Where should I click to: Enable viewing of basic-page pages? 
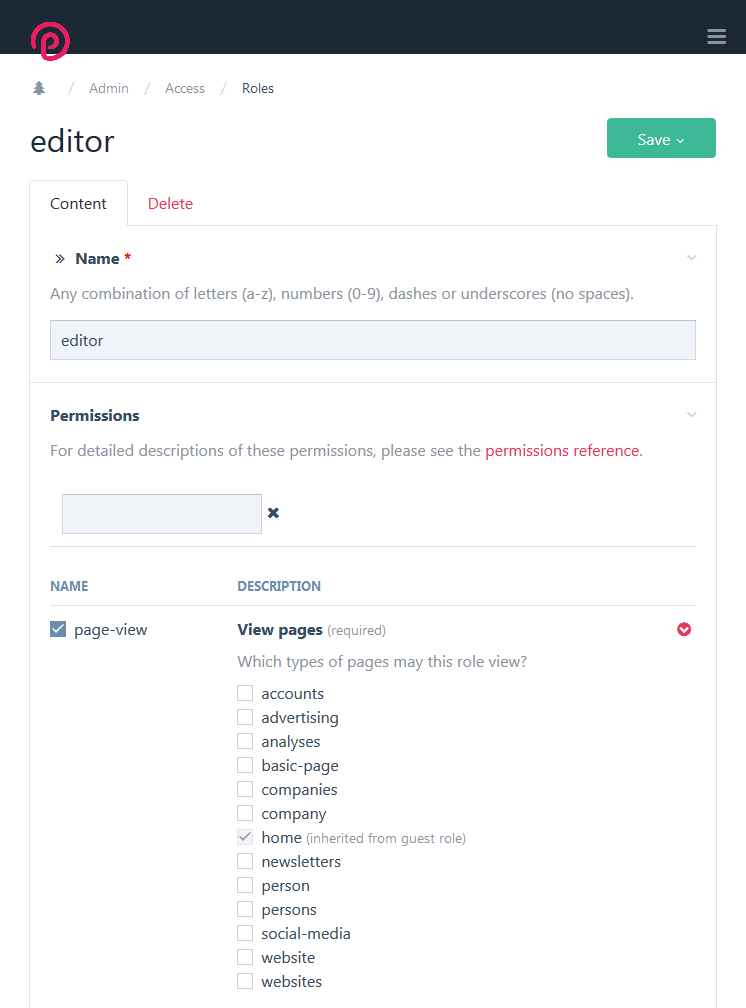click(x=244, y=765)
